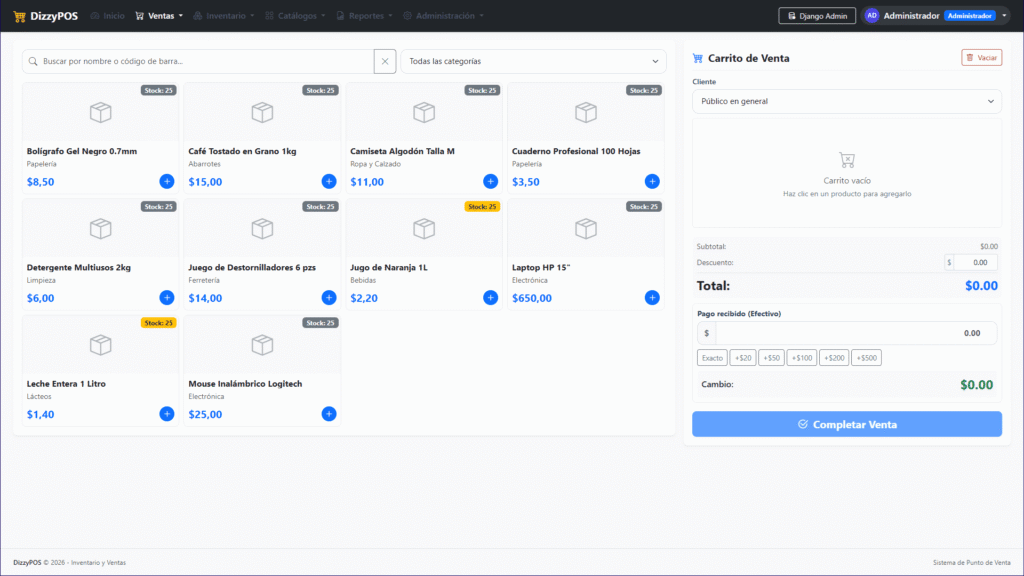1024x576 pixels.
Task: Add Detergente Multiusos 2kg to cart
Action: [167, 298]
